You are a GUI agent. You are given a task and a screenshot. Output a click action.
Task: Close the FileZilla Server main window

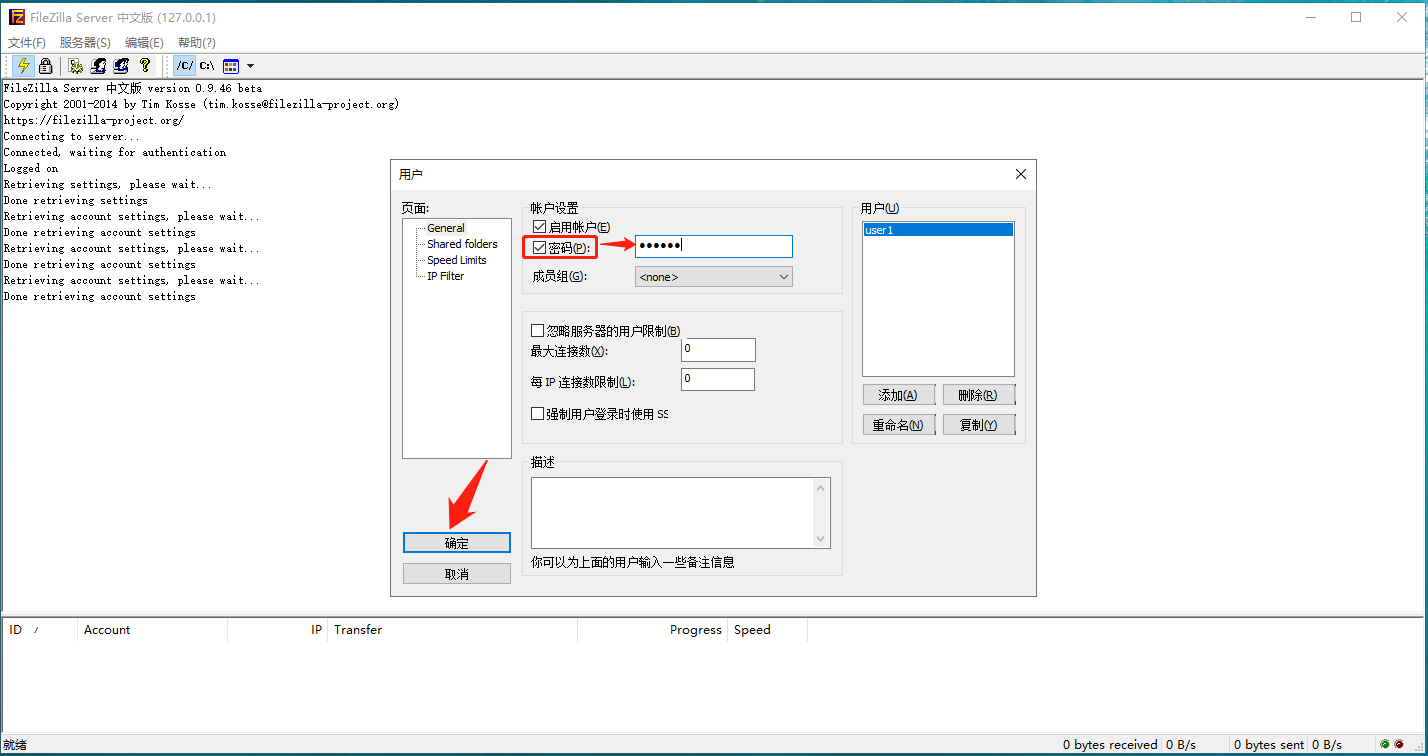[1402, 17]
